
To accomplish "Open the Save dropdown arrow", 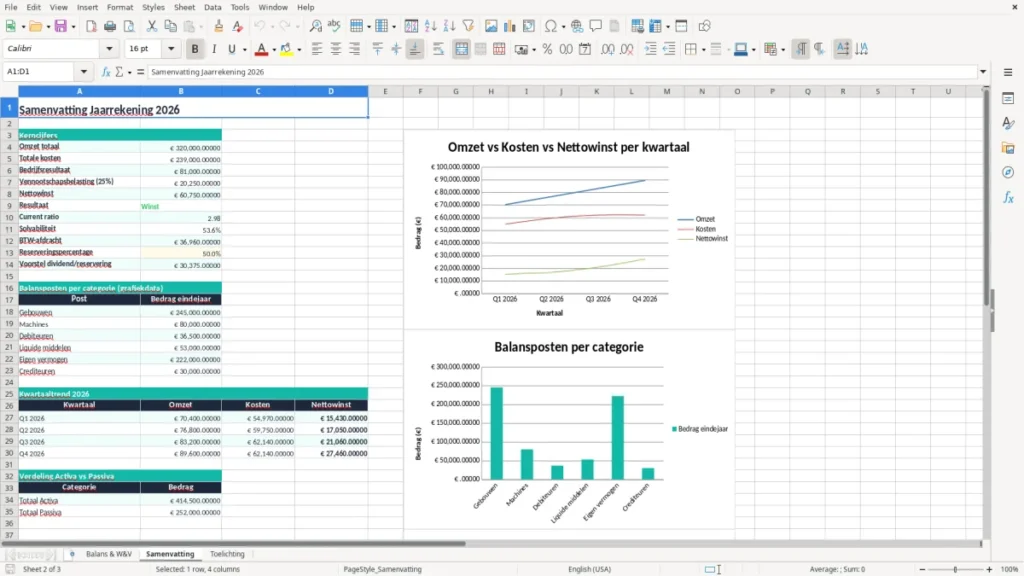I will pyautogui.click(x=73, y=27).
